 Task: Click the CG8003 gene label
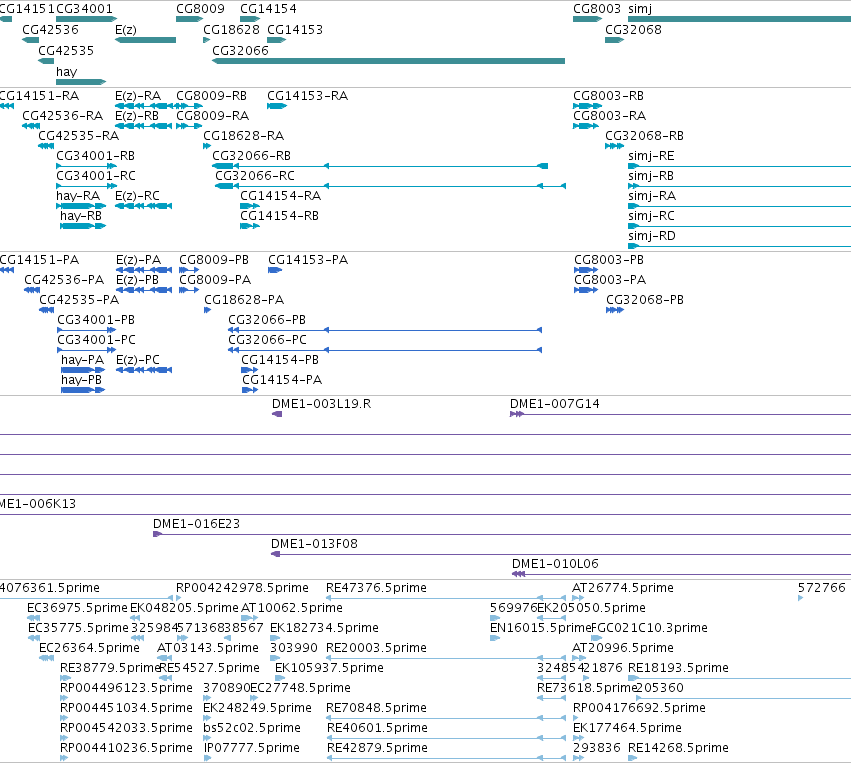tap(597, 9)
